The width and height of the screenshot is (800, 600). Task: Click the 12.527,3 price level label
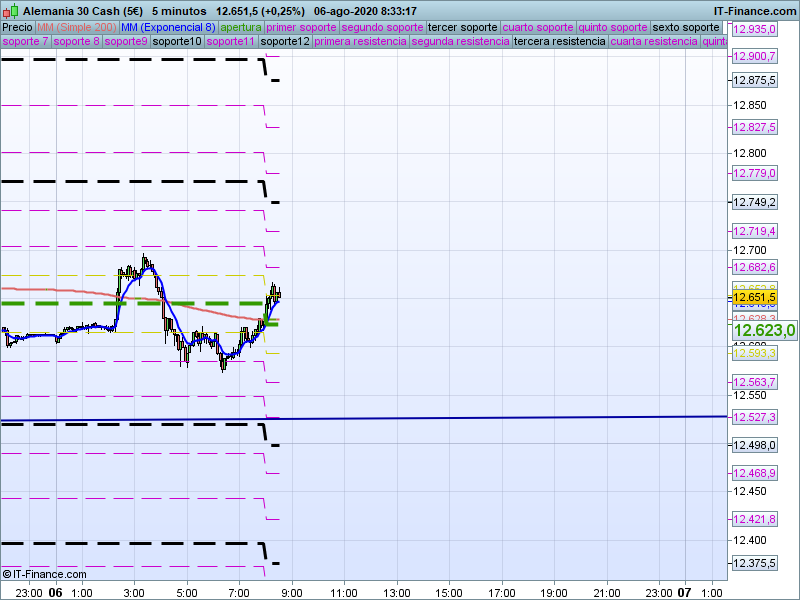click(755, 417)
